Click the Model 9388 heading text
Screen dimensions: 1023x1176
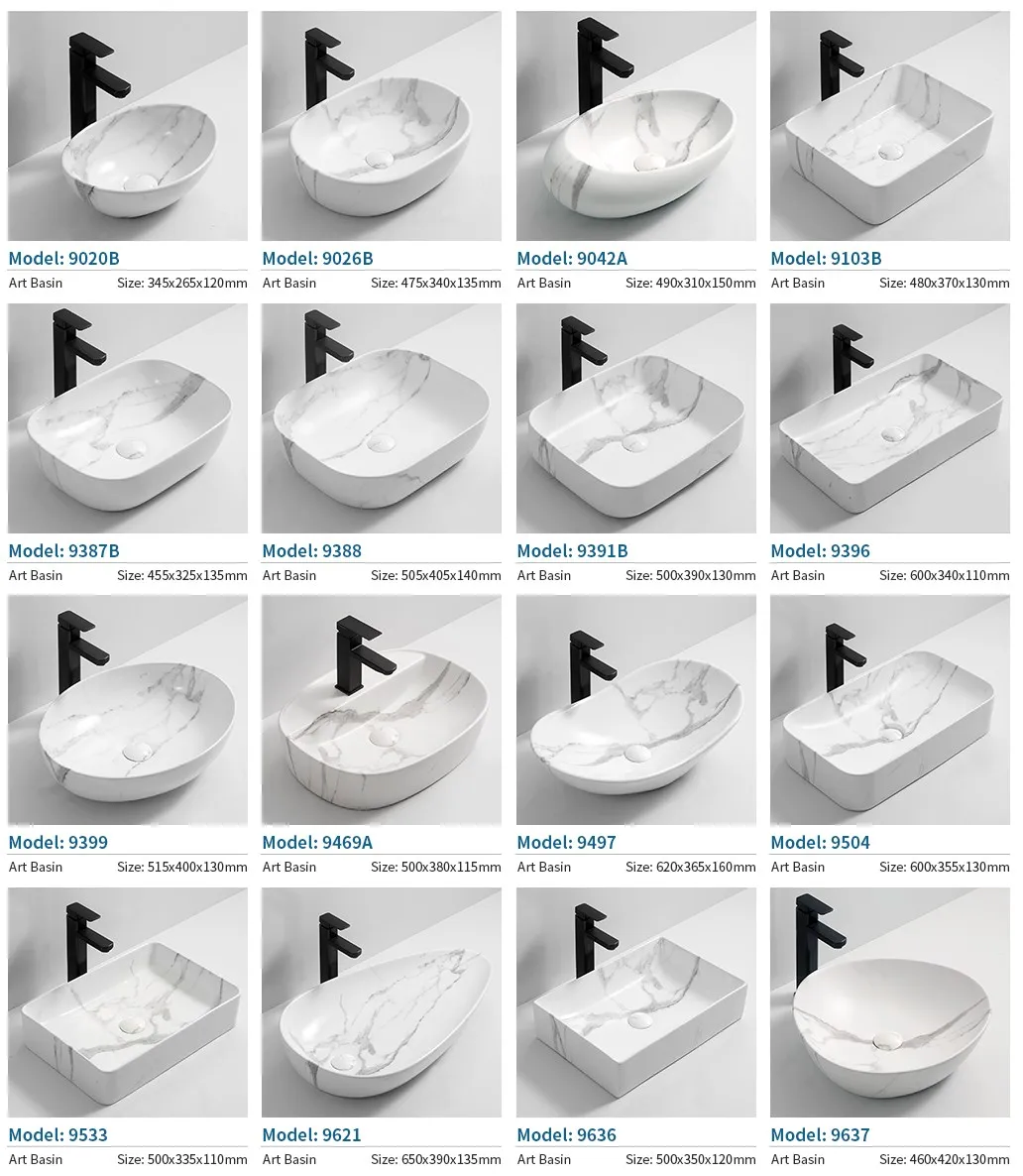(311, 550)
